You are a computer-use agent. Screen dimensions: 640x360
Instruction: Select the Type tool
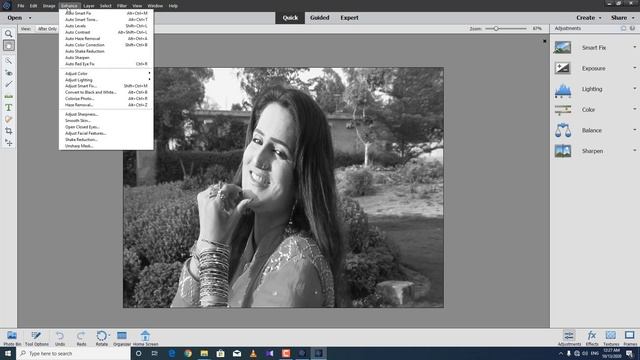point(9,108)
